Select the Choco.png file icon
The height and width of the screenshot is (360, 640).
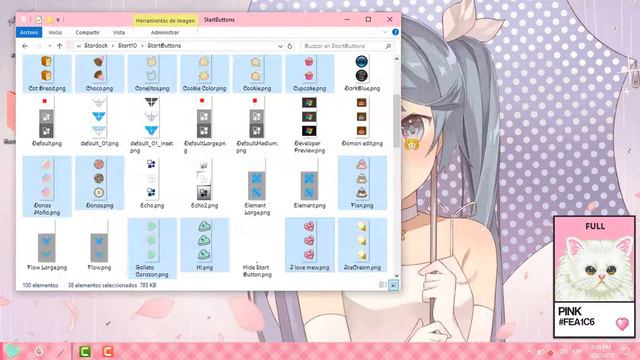point(100,73)
